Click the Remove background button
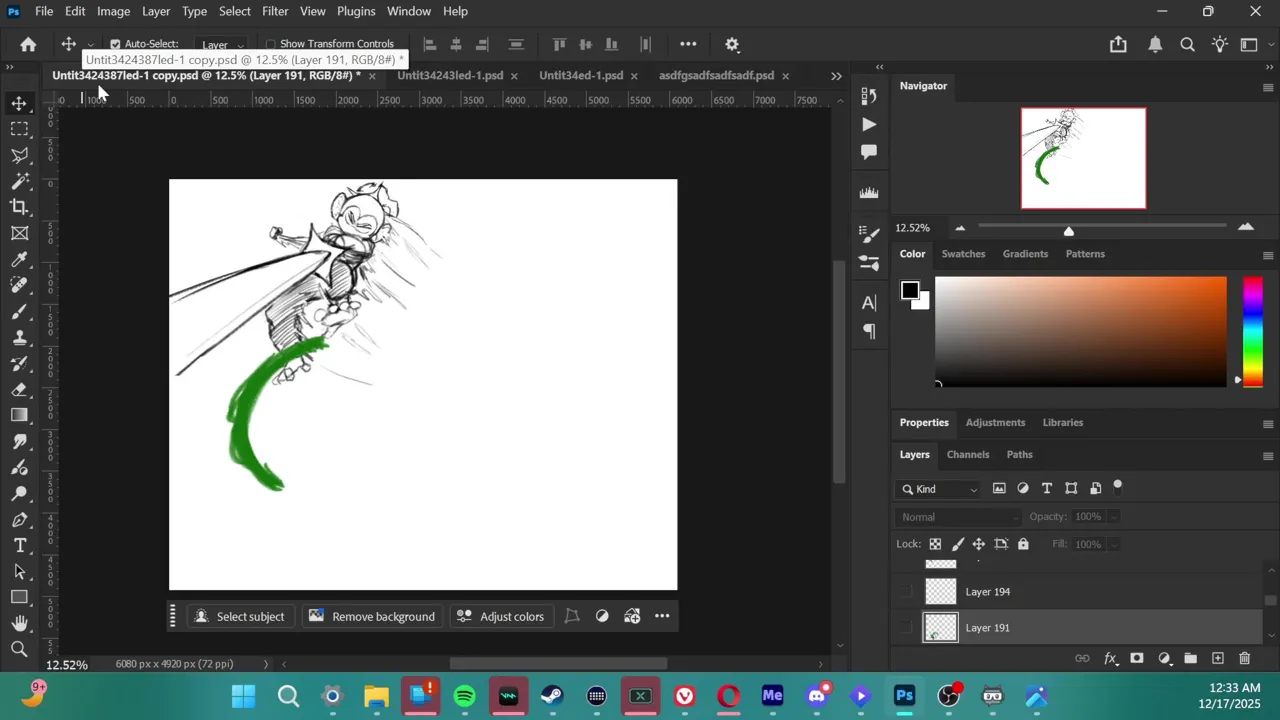This screenshot has height=720, width=1280. click(372, 616)
